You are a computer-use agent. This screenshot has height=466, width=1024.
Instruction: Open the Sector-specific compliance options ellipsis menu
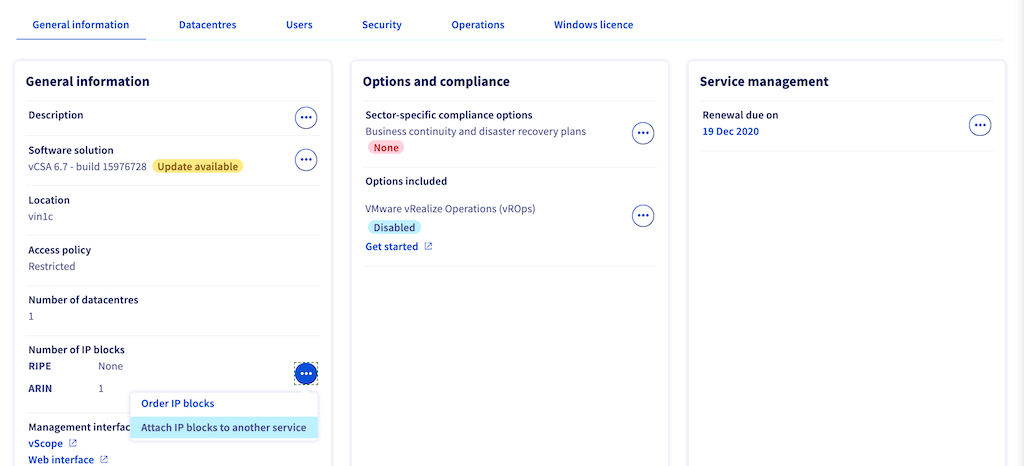pyautogui.click(x=643, y=133)
